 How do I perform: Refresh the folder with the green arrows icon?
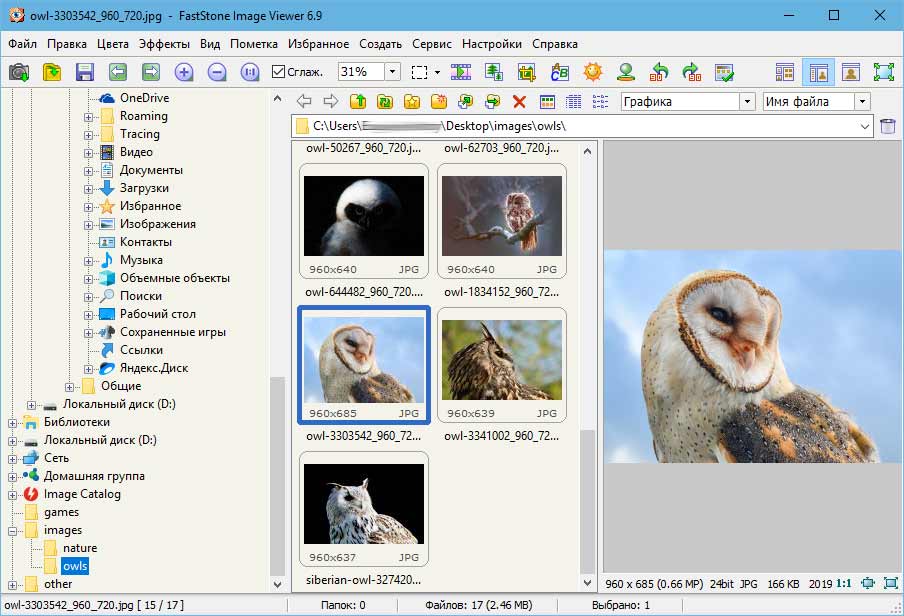pyautogui.click(x=385, y=101)
